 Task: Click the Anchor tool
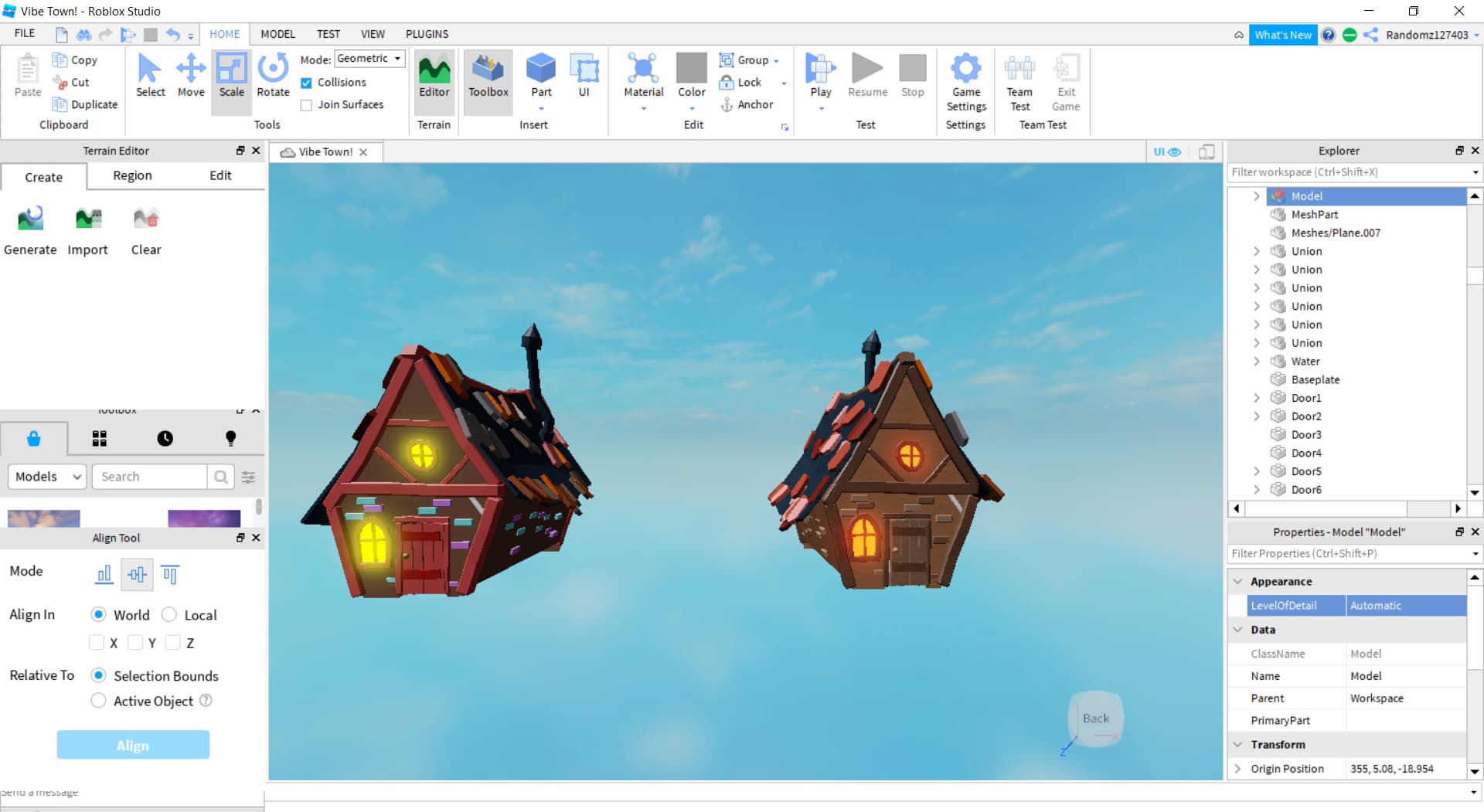pos(747,104)
